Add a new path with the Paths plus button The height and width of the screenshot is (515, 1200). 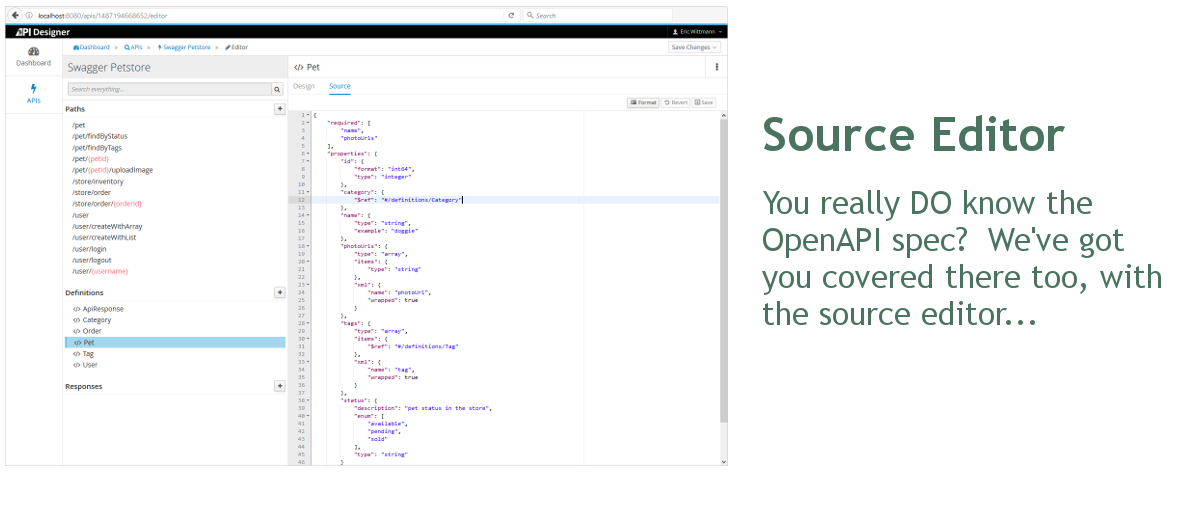point(279,109)
